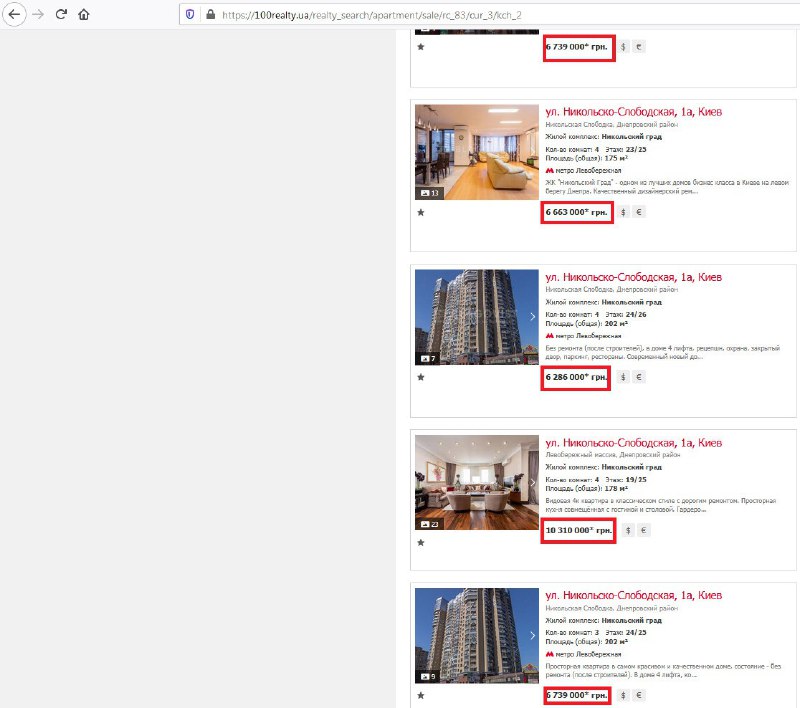Click metro icon in 6 286 000 listing
The height and width of the screenshot is (708, 800).
point(549,336)
